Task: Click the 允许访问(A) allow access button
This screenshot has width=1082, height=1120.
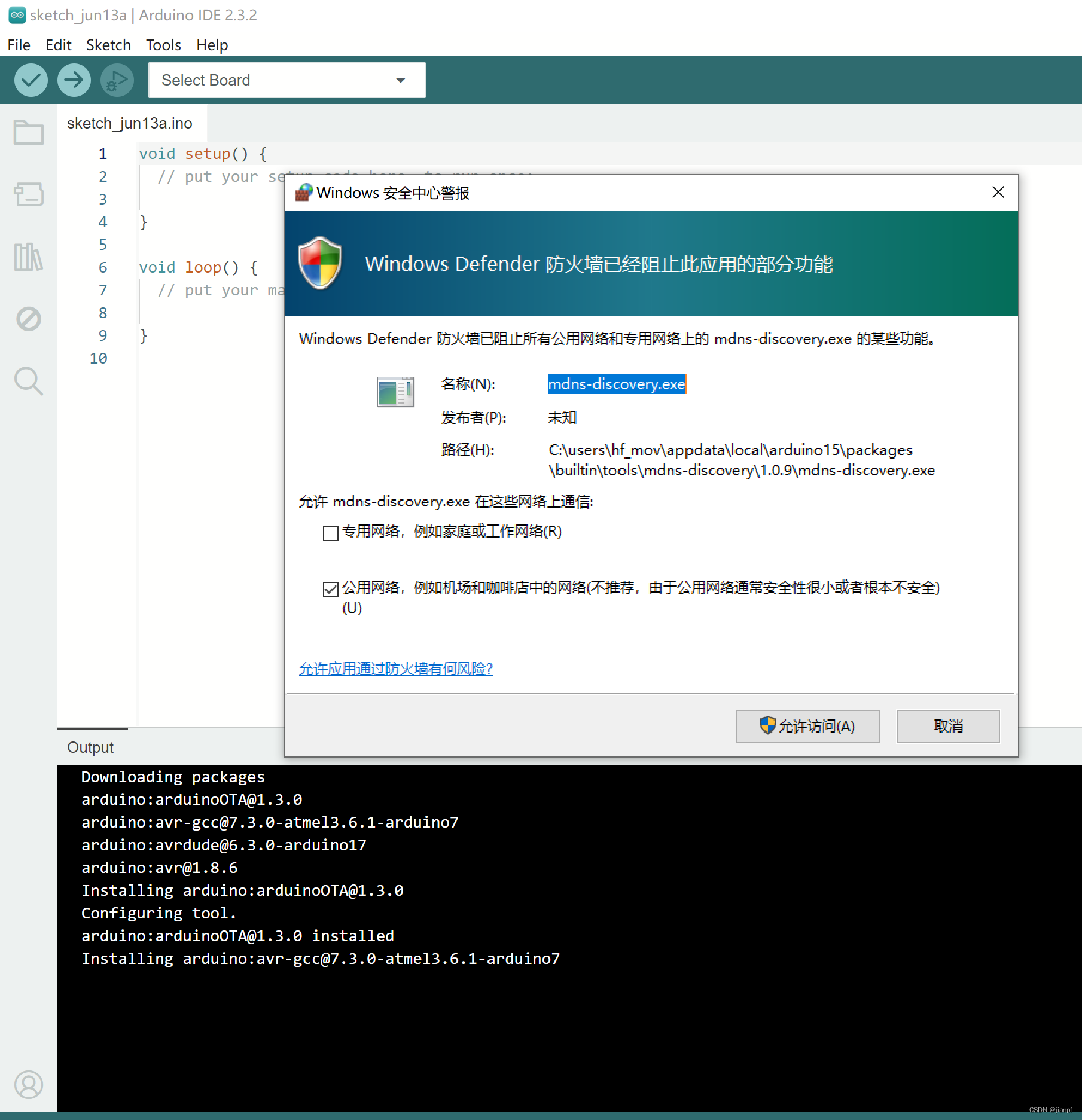Action: click(x=807, y=726)
